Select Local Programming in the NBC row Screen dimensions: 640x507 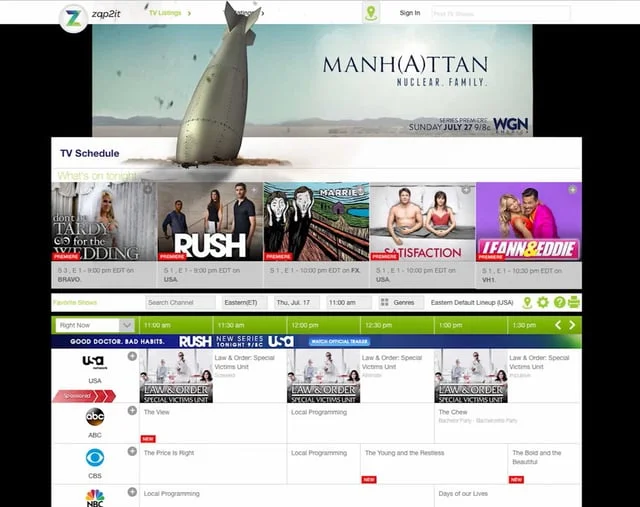[x=171, y=494]
